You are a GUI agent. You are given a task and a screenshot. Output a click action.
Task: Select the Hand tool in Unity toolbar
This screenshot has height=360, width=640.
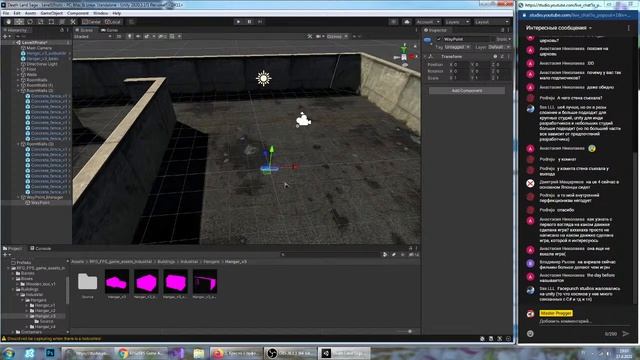click(8, 22)
